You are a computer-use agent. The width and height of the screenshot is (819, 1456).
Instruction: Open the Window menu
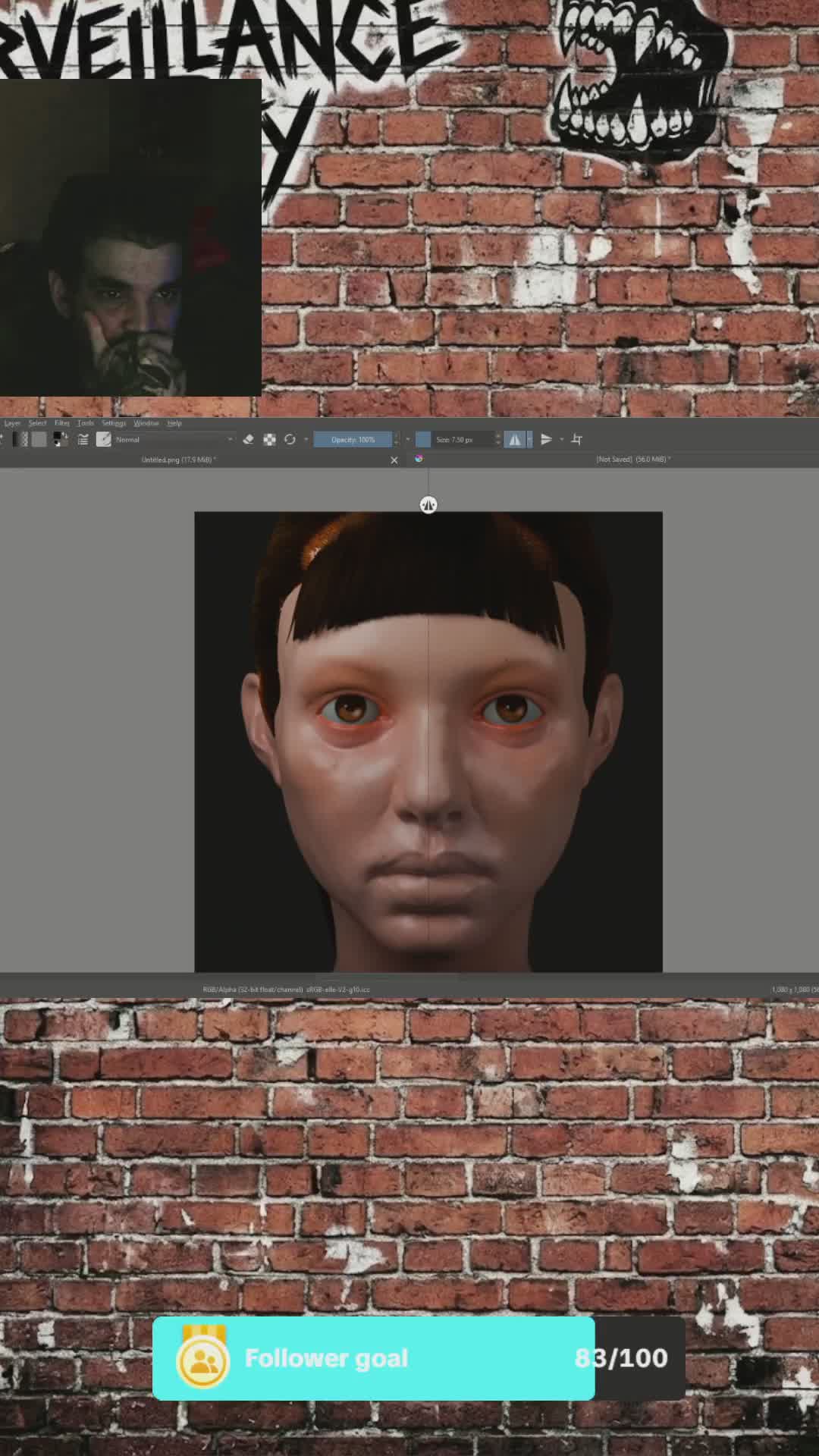[x=146, y=423]
